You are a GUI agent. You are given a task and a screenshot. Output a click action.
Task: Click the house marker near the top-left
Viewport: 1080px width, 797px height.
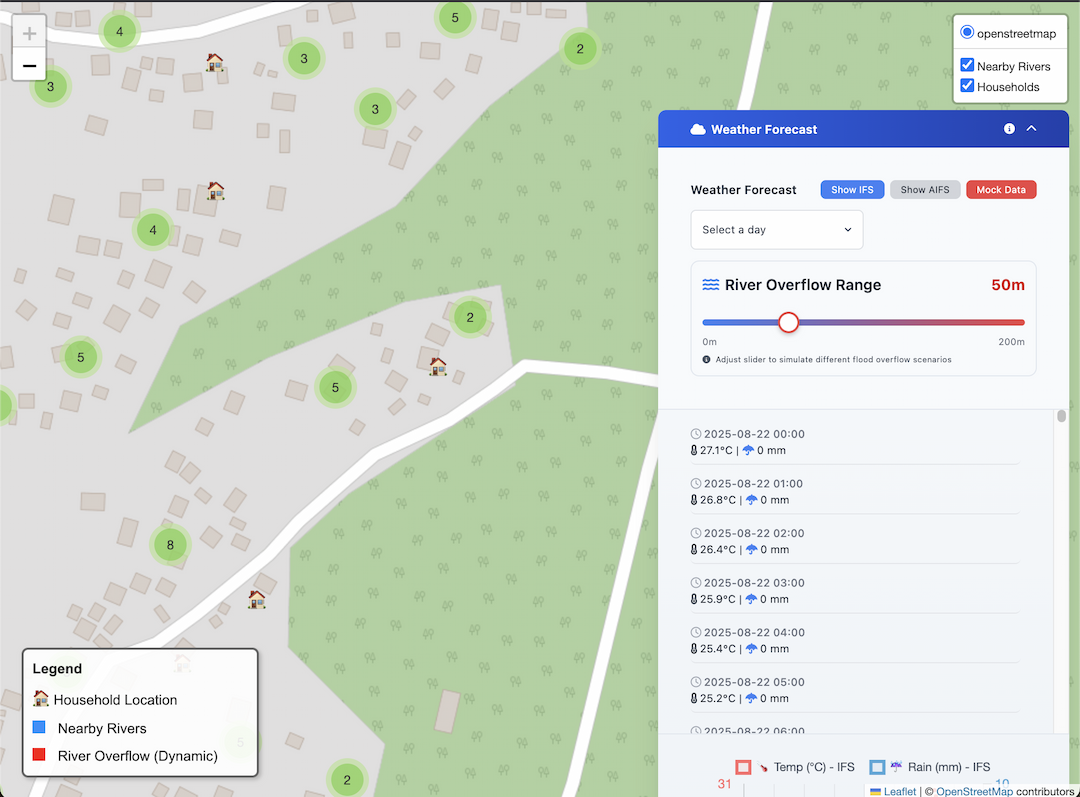click(x=215, y=62)
